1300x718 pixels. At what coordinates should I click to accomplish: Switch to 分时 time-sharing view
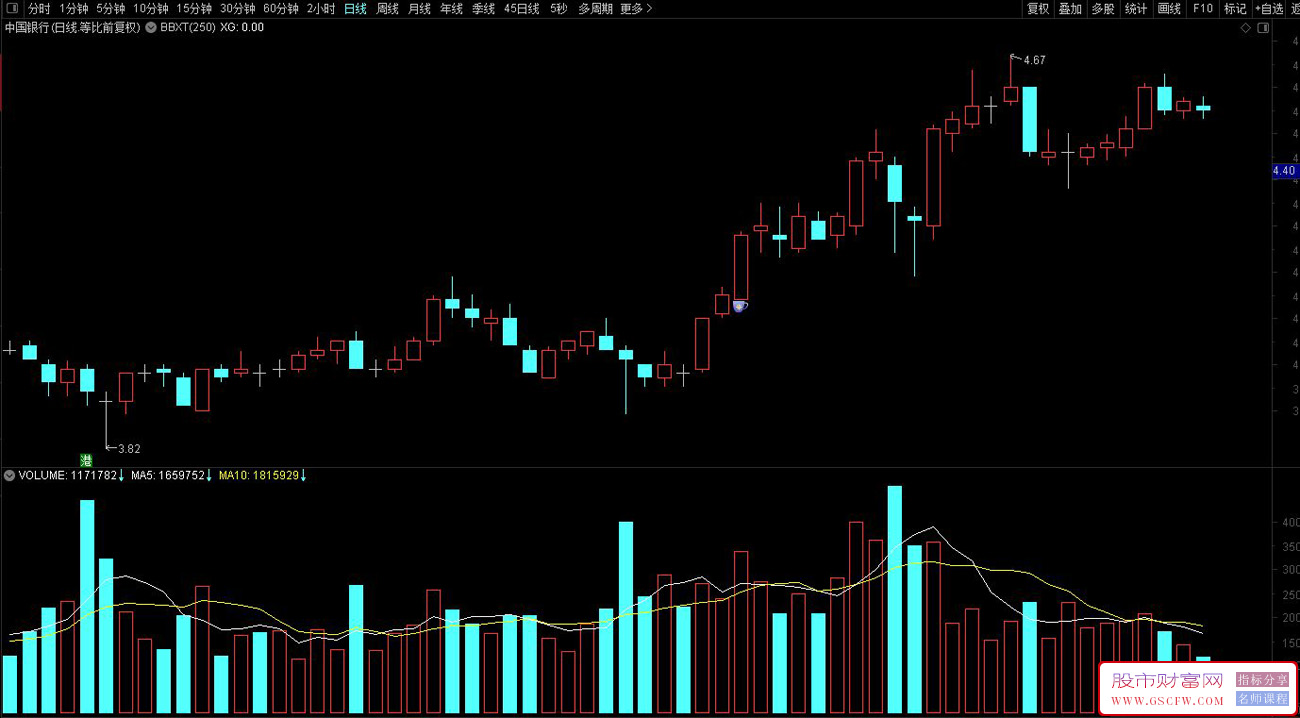[x=39, y=9]
